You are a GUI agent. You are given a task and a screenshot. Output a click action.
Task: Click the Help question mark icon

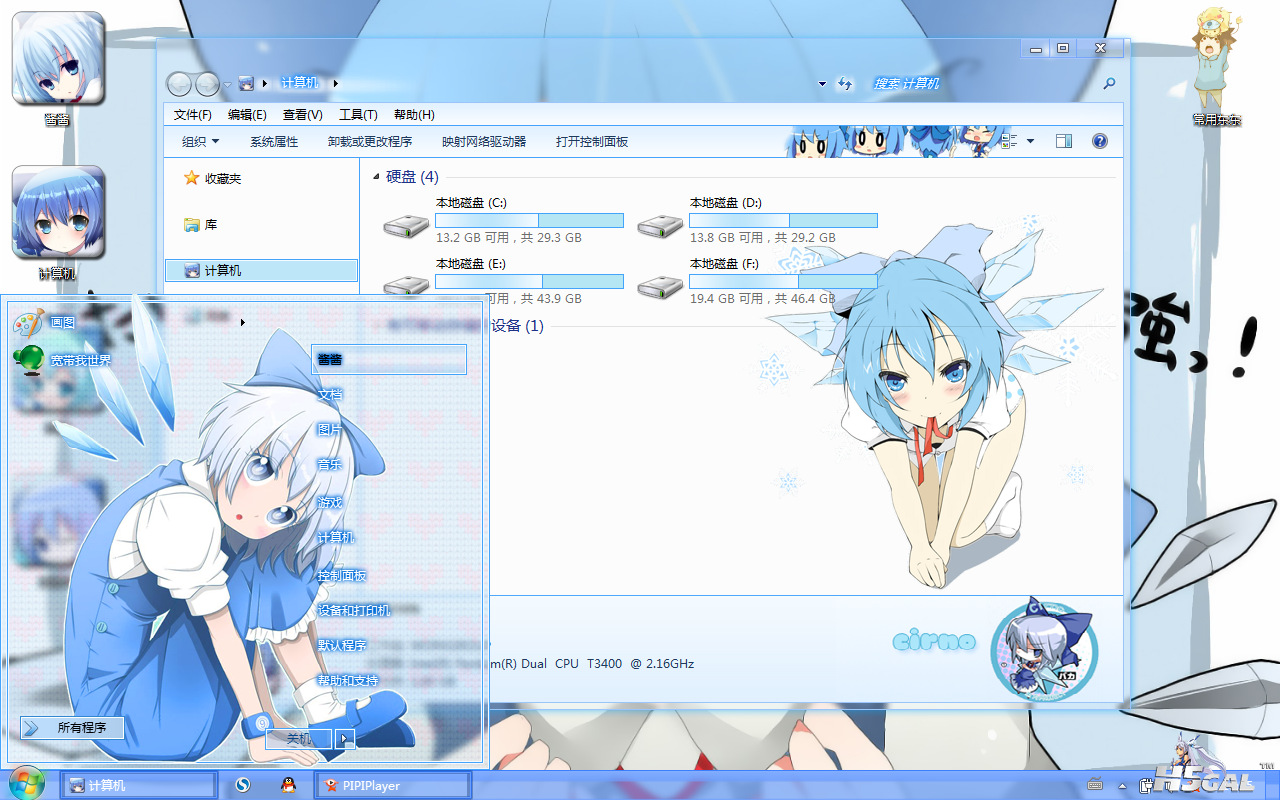[x=1099, y=142]
